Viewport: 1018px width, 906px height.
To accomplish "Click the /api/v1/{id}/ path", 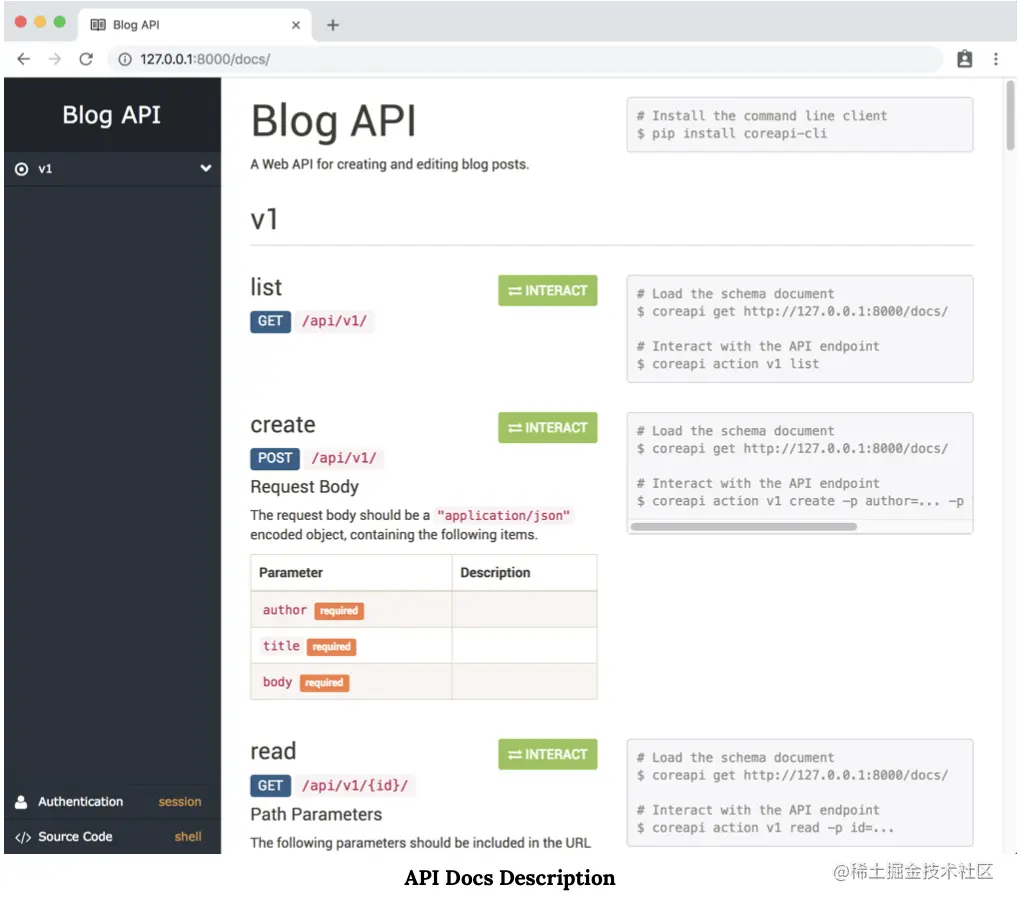I will [x=355, y=785].
